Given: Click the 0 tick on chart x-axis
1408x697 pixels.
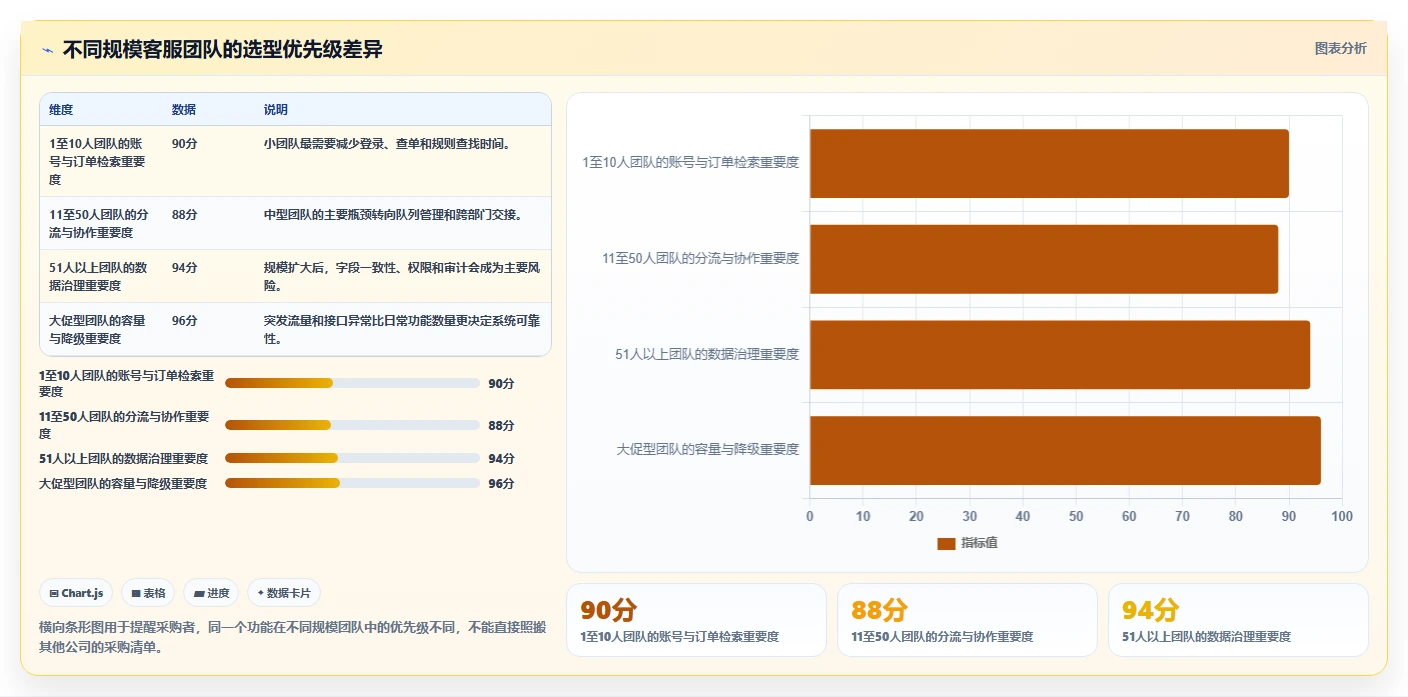Looking at the screenshot, I should point(810,517).
